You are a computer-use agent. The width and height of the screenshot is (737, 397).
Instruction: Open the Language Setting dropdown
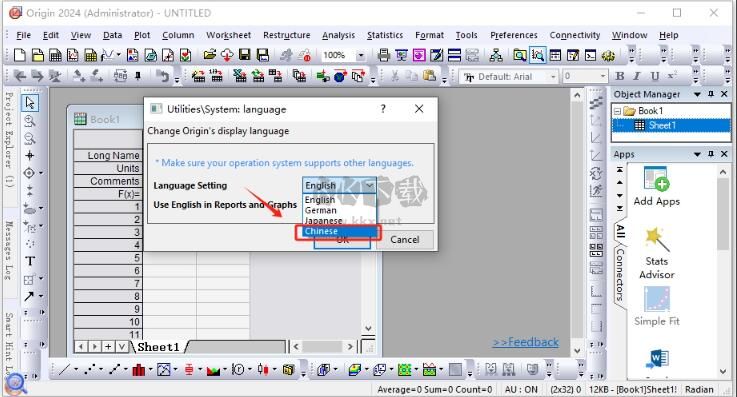click(339, 185)
